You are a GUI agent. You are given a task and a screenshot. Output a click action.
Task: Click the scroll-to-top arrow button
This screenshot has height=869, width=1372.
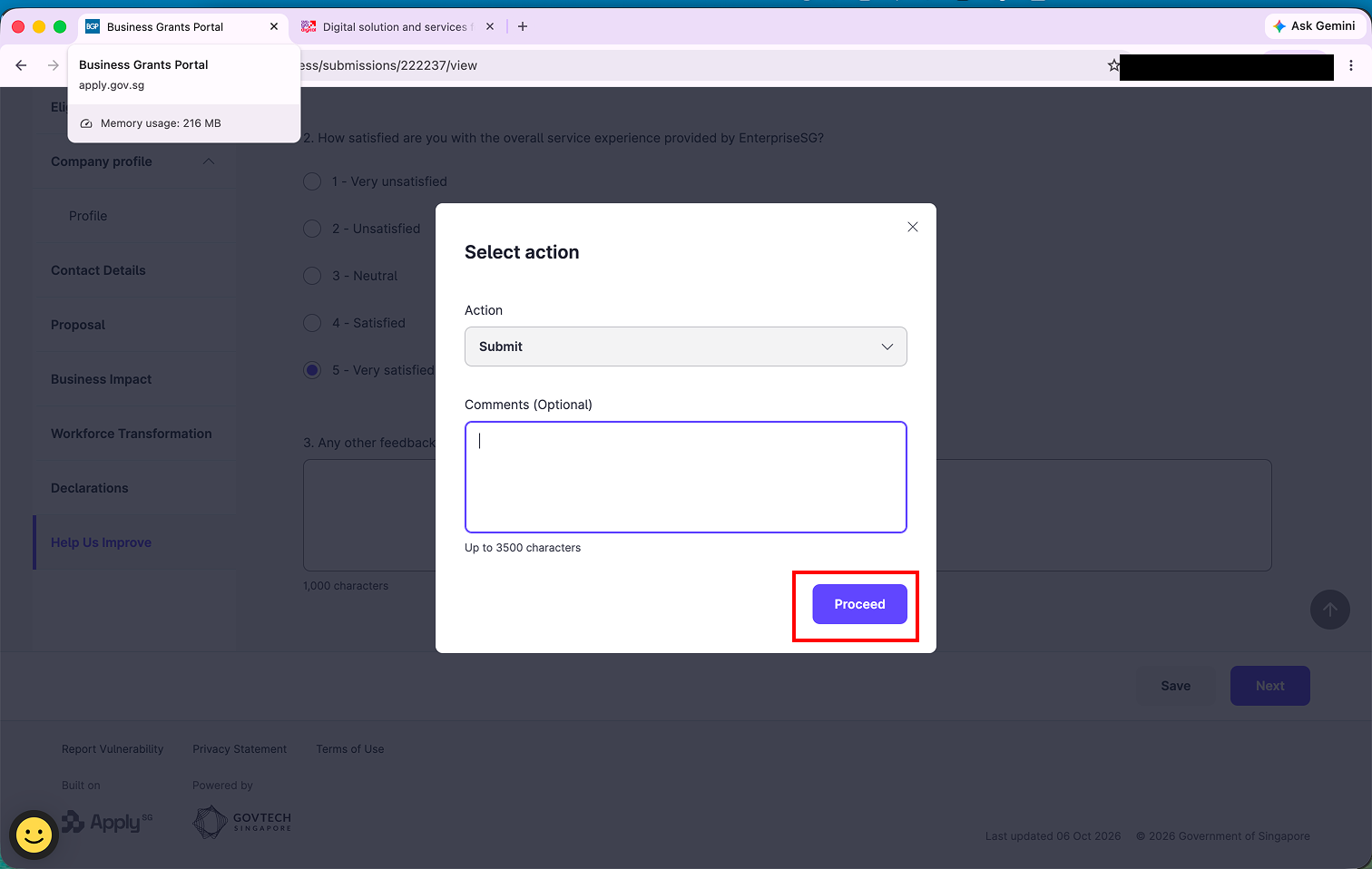(x=1330, y=610)
